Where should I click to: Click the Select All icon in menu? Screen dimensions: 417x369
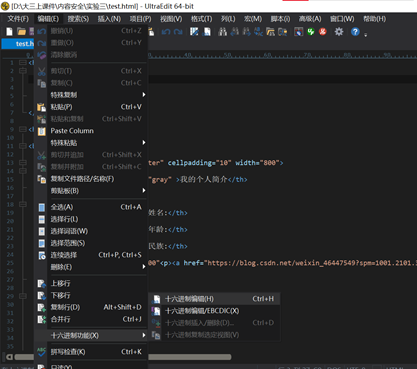(42, 207)
